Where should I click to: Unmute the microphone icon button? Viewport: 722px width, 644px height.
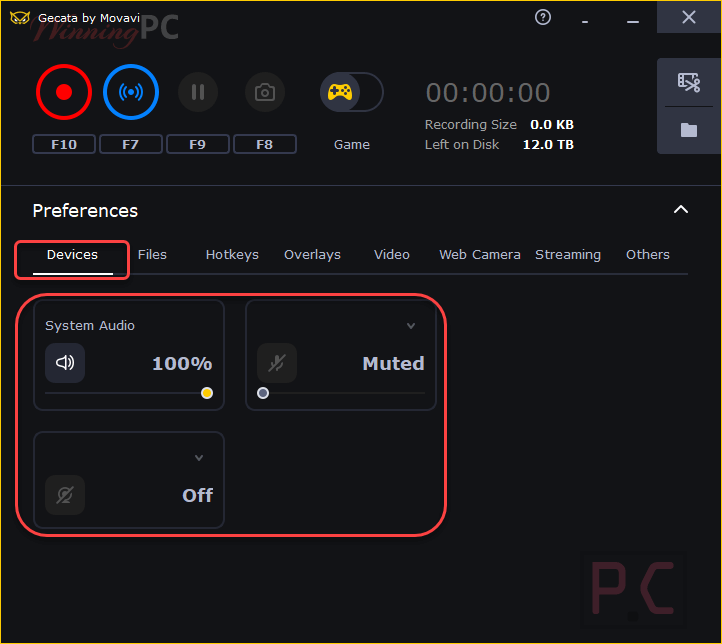(277, 363)
